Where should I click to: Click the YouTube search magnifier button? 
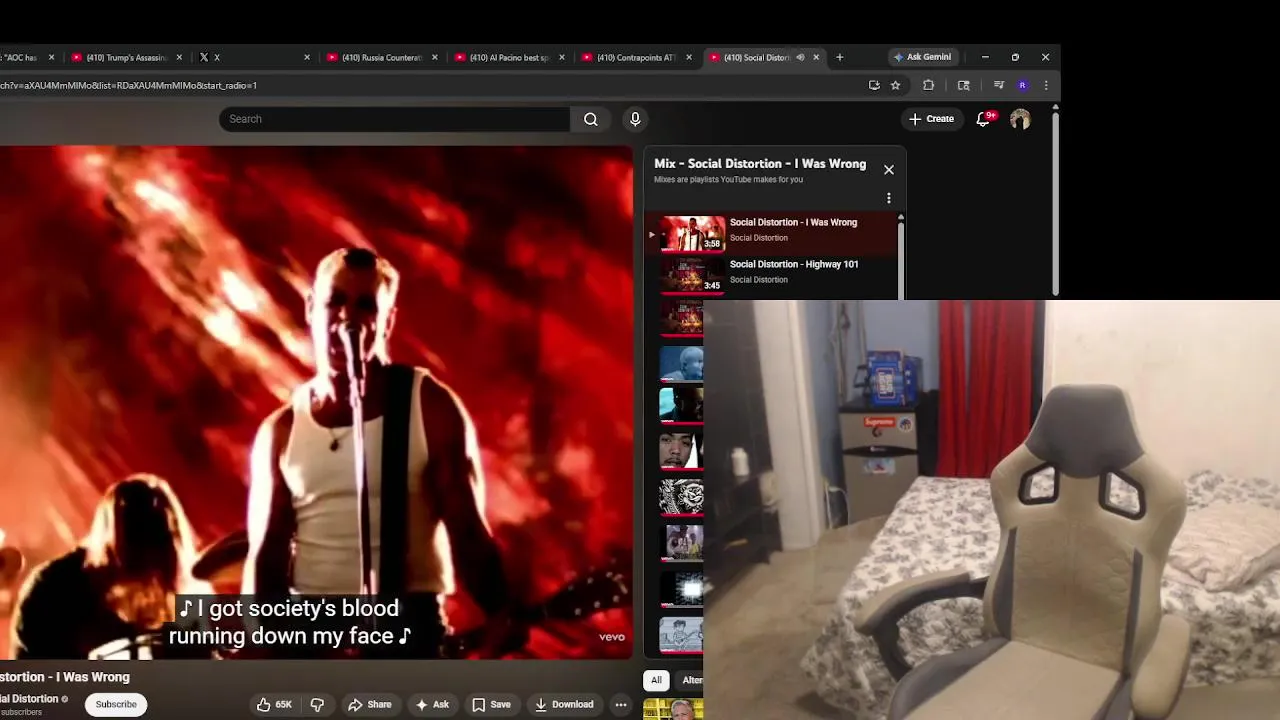591,119
